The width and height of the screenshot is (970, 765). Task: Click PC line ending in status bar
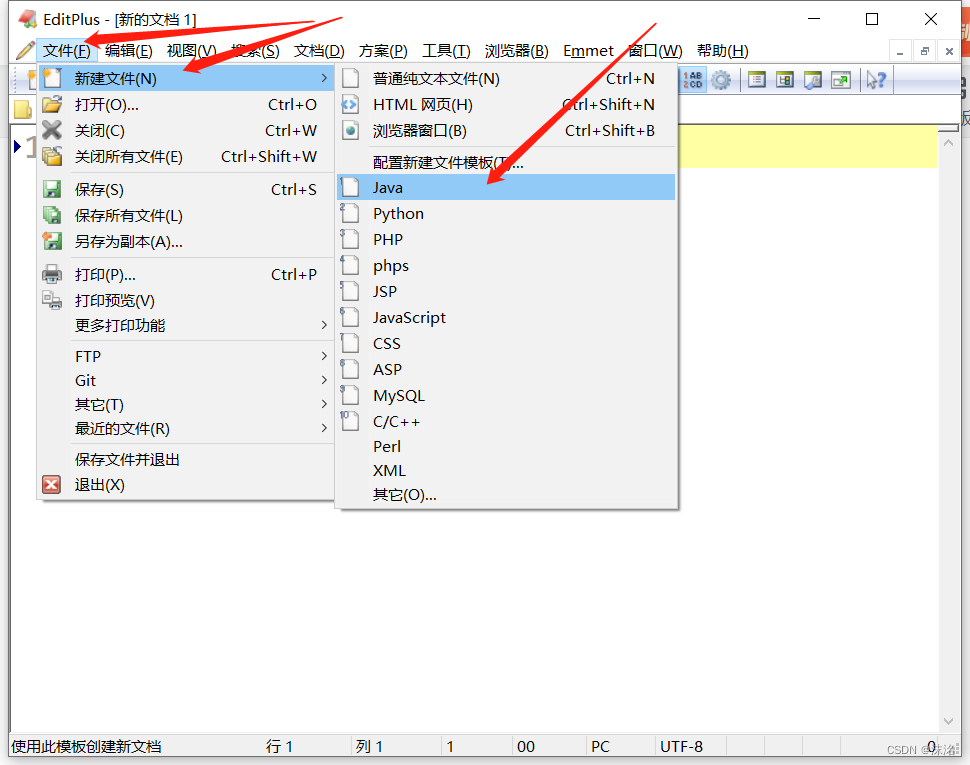pos(600,746)
